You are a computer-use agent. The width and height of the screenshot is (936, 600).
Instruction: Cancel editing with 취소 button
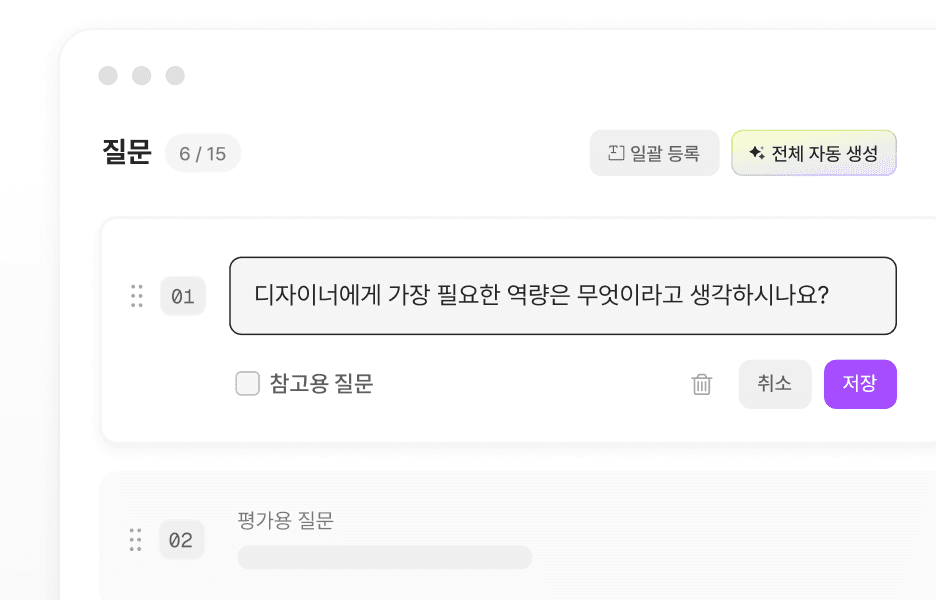(x=775, y=384)
